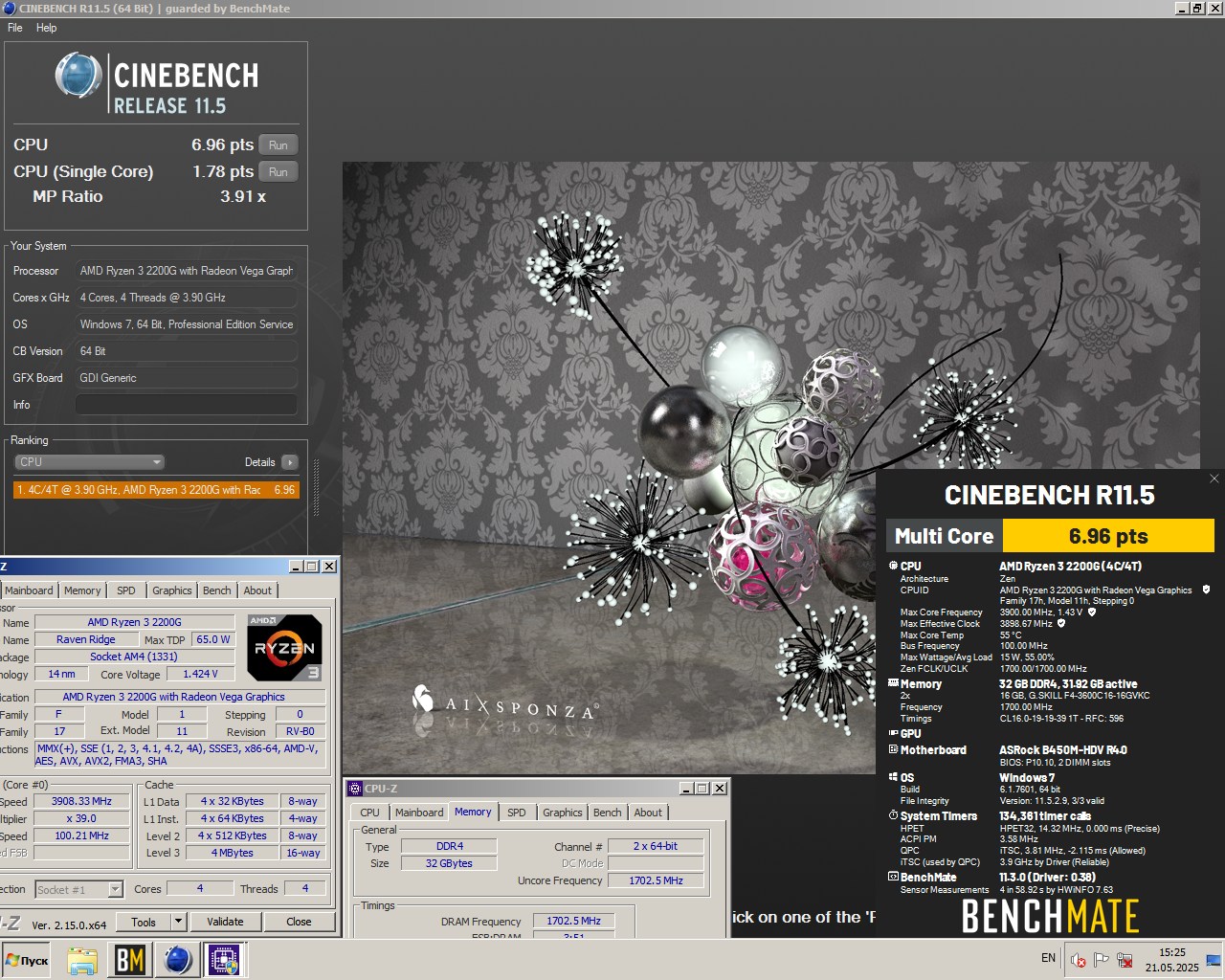The height and width of the screenshot is (980, 1225).
Task: Click the Info text field in Your System
Action: pos(187,405)
